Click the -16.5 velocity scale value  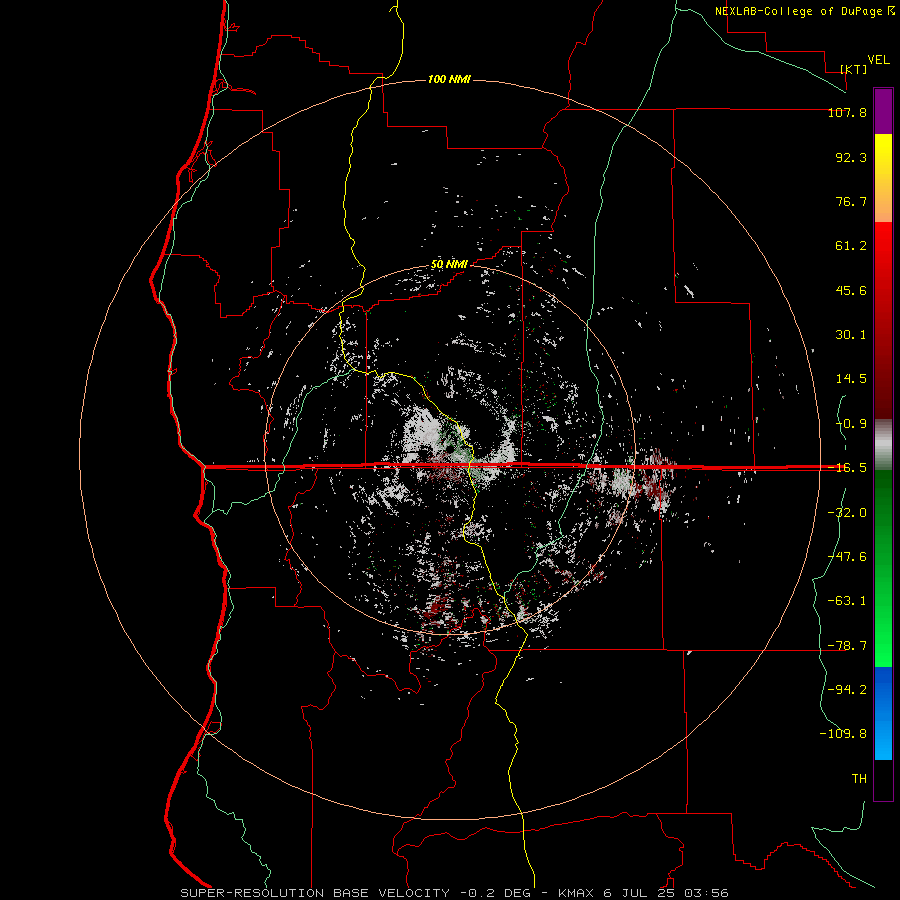[x=847, y=468]
